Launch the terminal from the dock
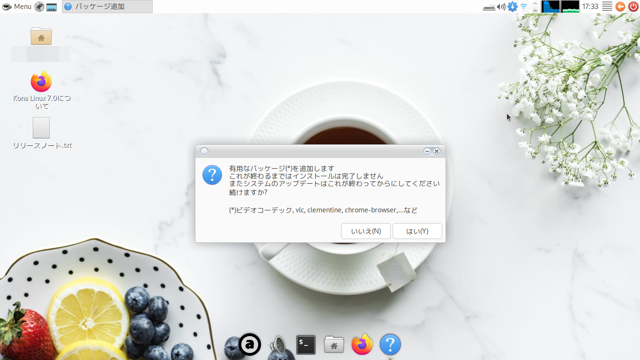640x360 pixels. coord(306,345)
